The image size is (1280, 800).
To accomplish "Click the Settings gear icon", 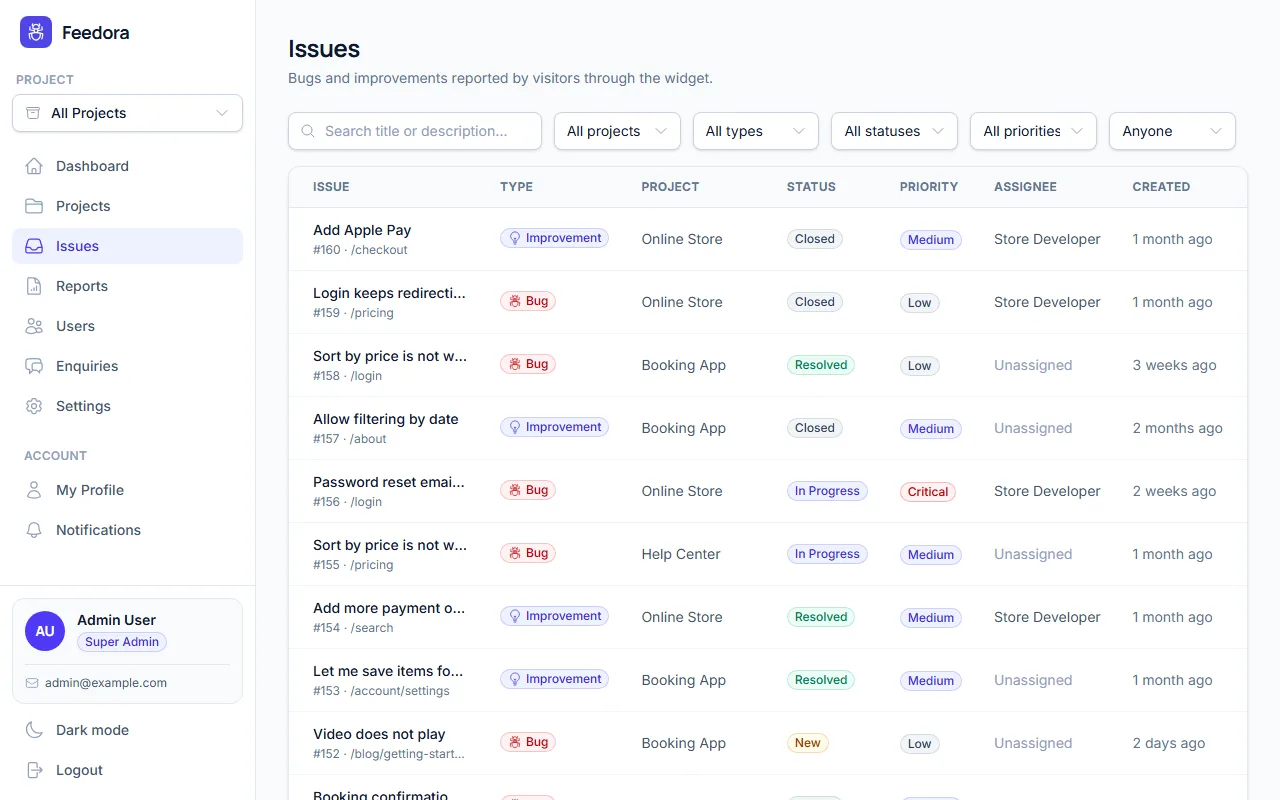I will pyautogui.click(x=34, y=406).
